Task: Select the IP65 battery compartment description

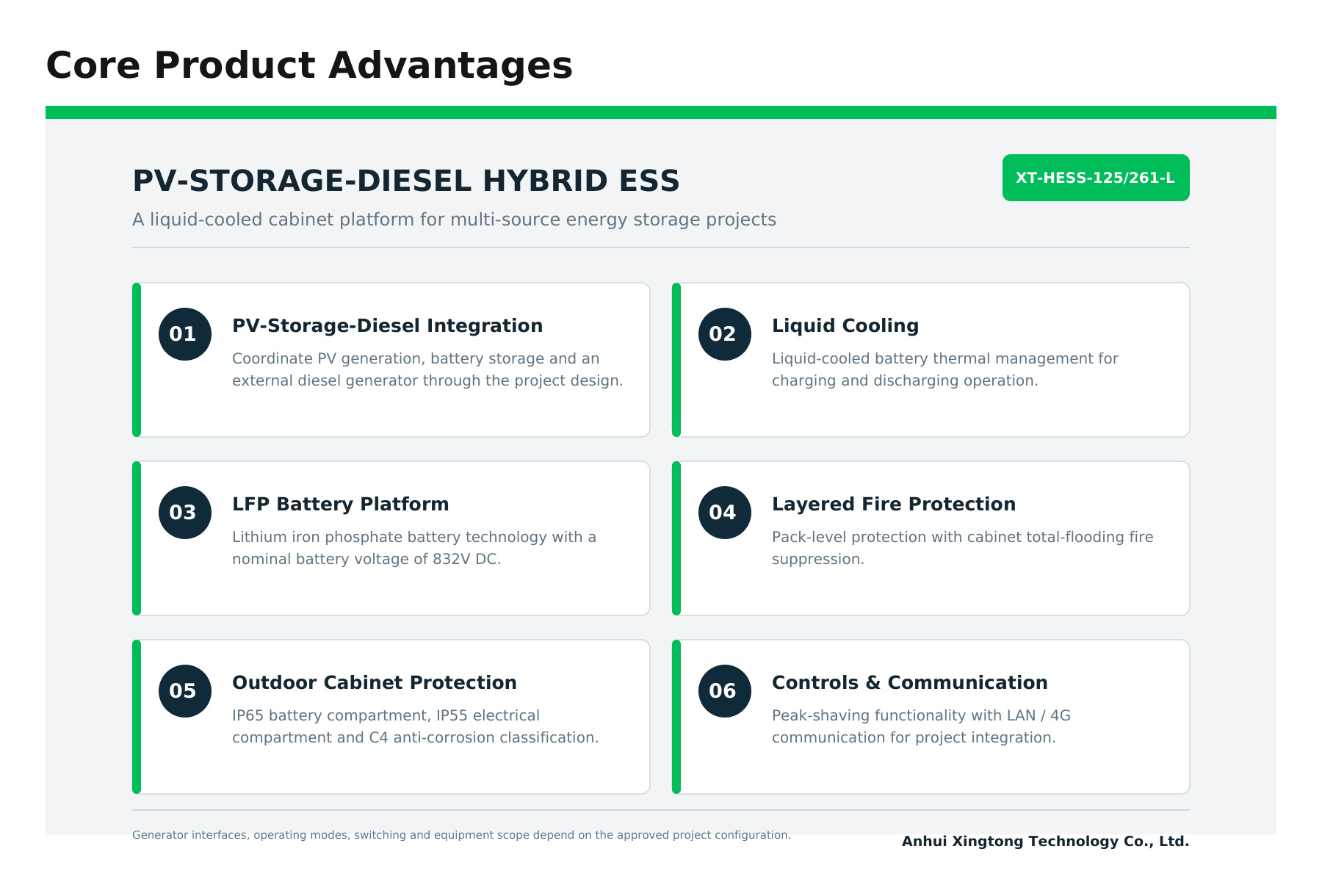Action: coord(416,726)
